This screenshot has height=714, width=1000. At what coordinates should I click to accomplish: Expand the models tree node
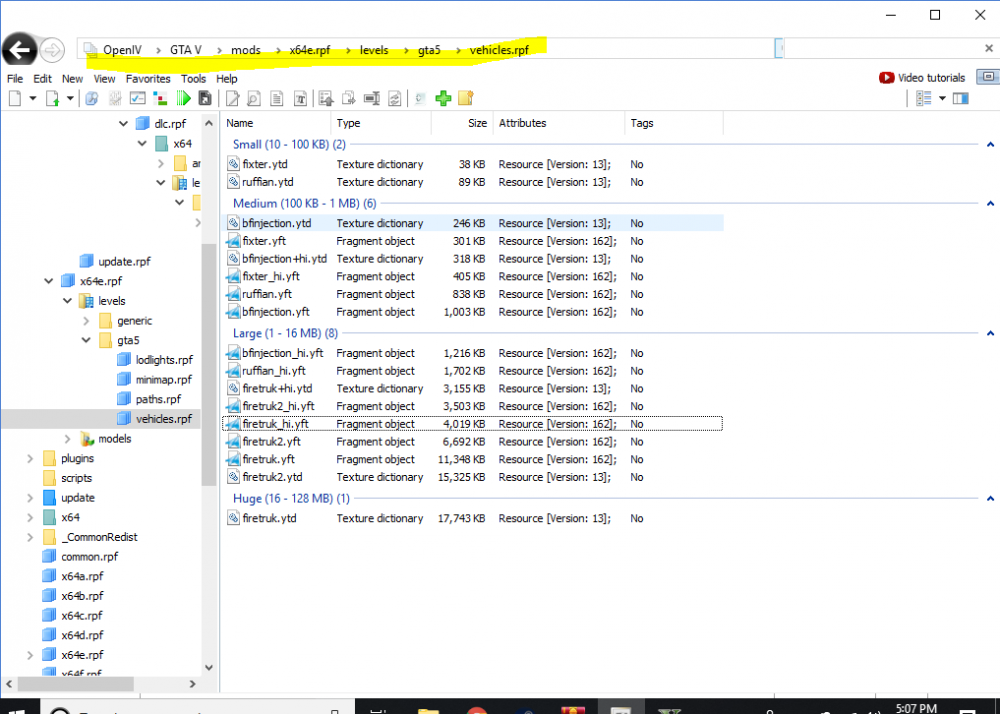[67, 439]
